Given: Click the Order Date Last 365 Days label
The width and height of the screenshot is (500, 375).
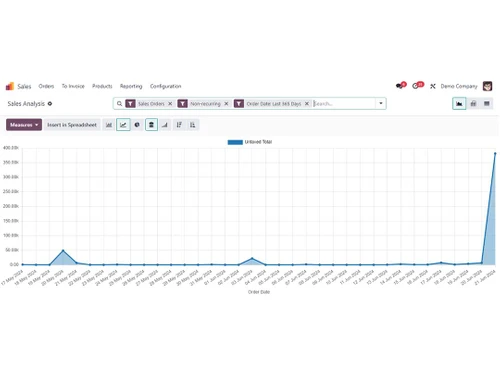Looking at the screenshot, I should click(274, 104).
